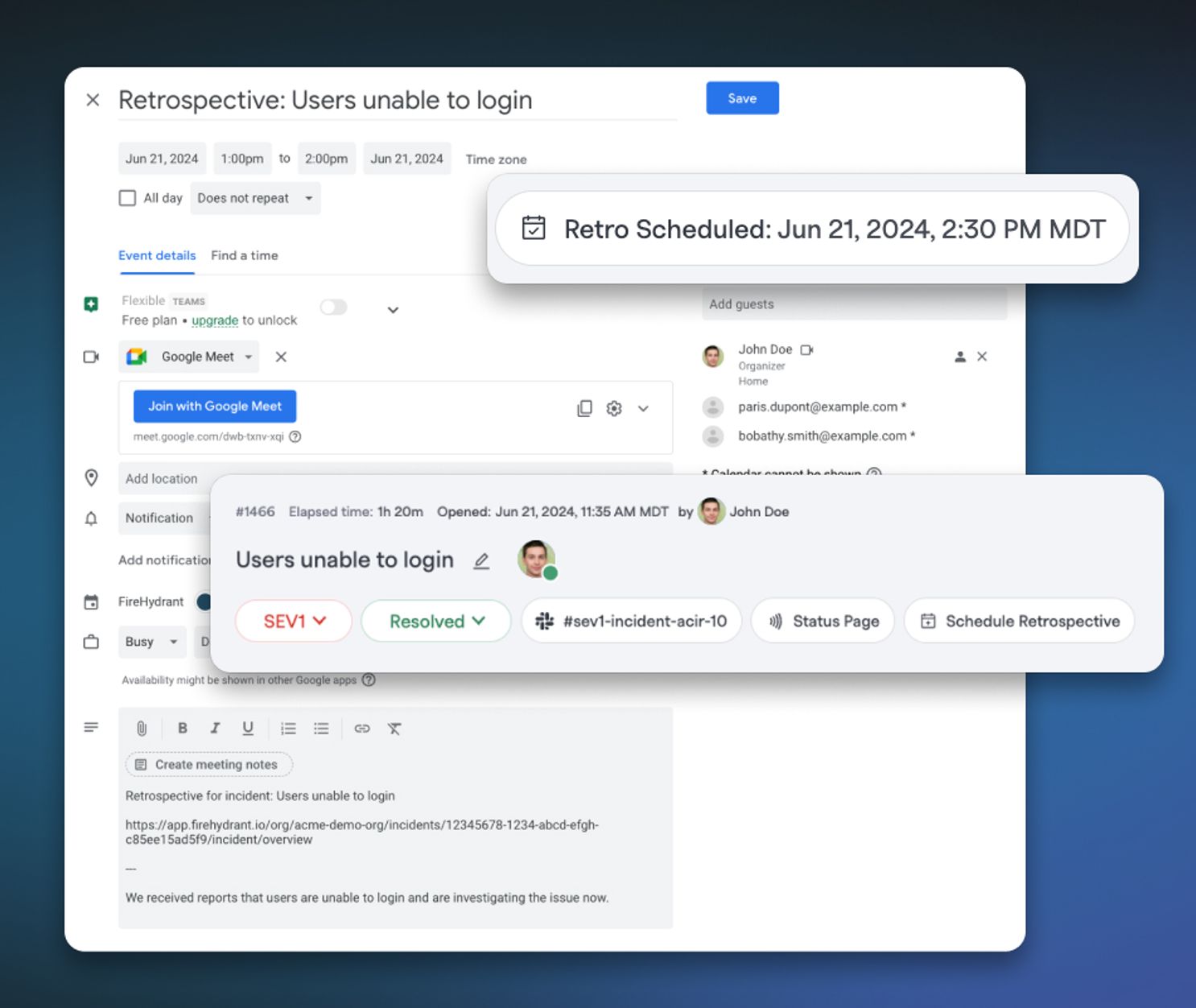
Task: Click the upgrade link
Action: click(215, 320)
